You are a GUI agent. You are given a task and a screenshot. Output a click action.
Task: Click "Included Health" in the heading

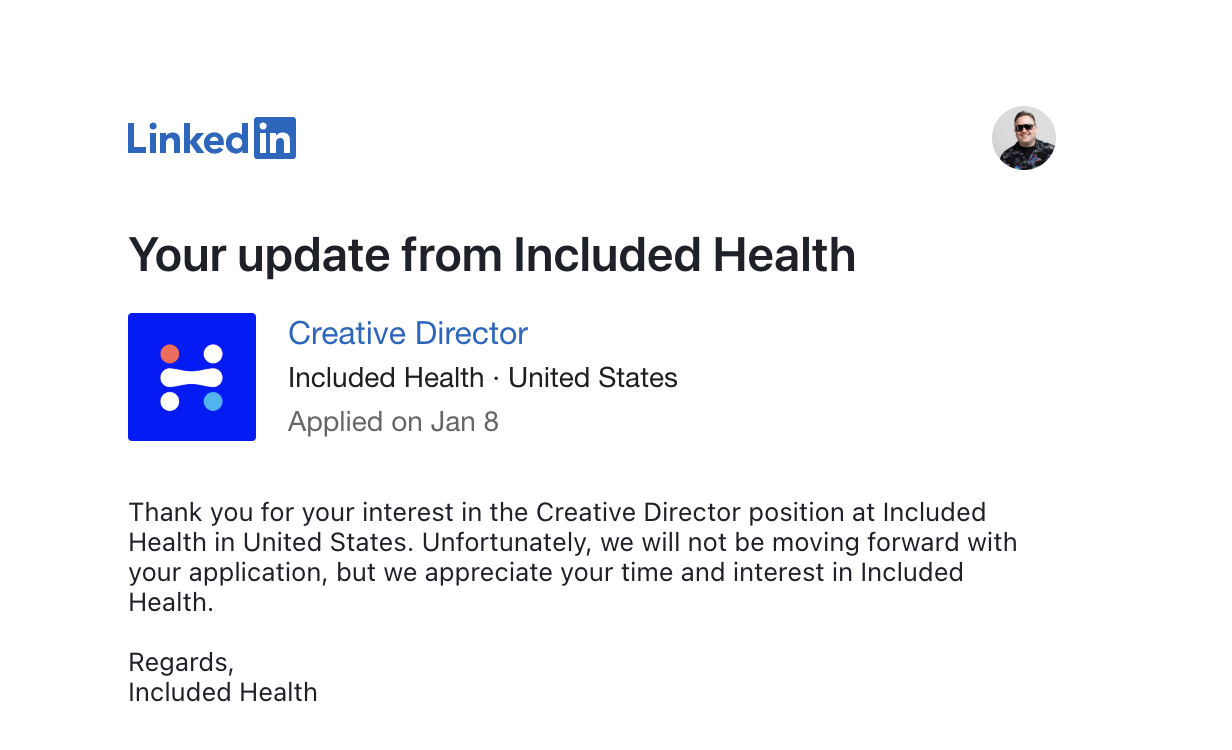tap(684, 255)
